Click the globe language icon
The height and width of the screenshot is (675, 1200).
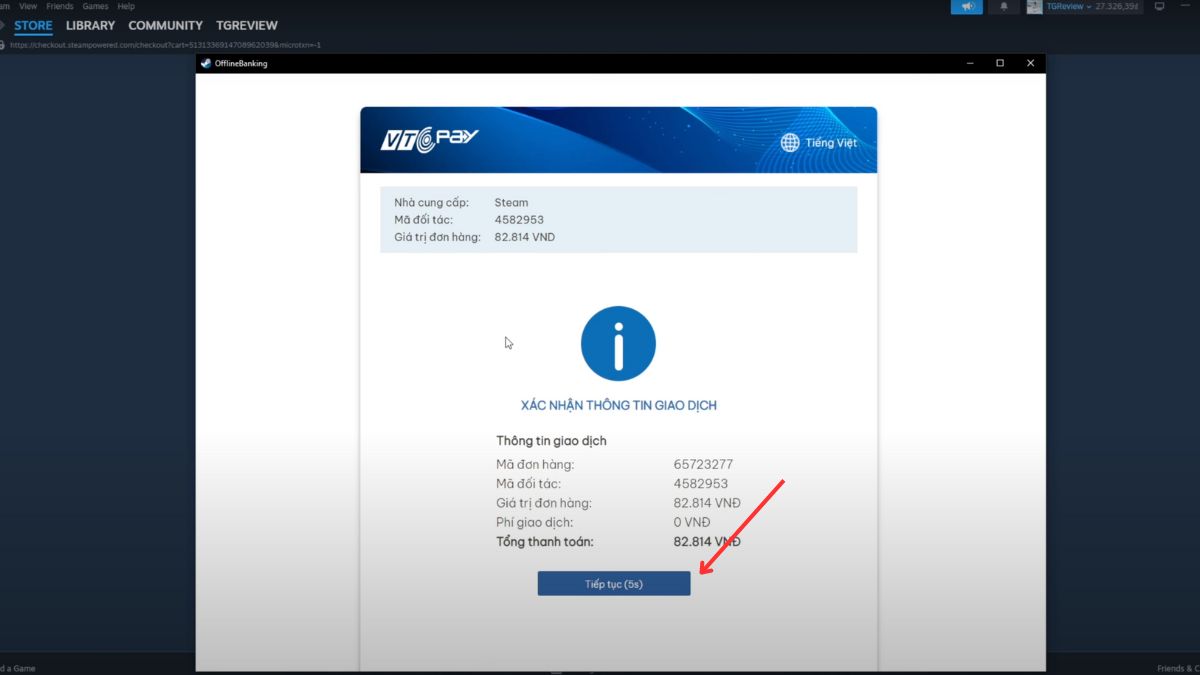click(790, 143)
